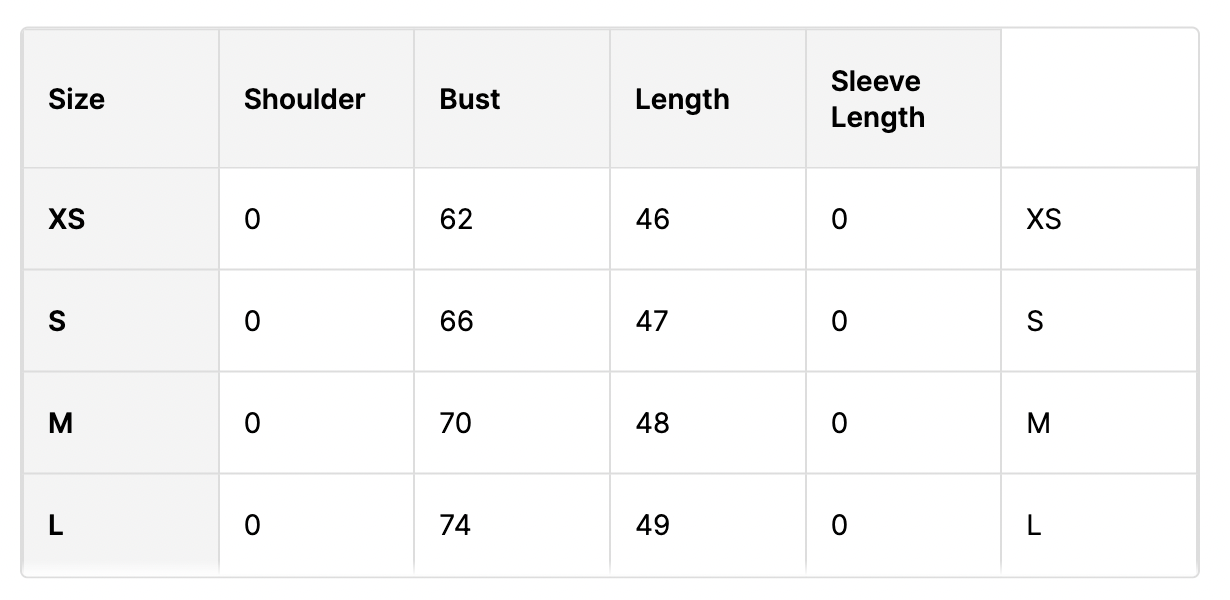Click the Bust value 70 cell
Viewport: 1230px width, 600px height.
click(456, 423)
